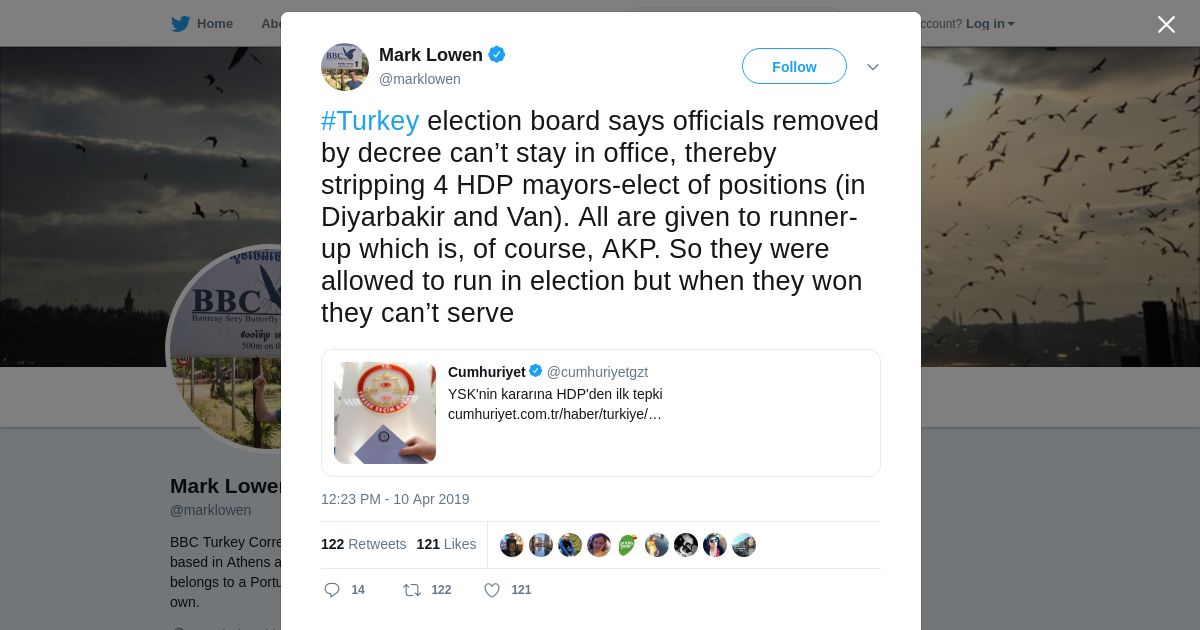Screen dimensions: 1200x630
Task: Click Mark Lowen's verified badge
Action: coord(497,55)
